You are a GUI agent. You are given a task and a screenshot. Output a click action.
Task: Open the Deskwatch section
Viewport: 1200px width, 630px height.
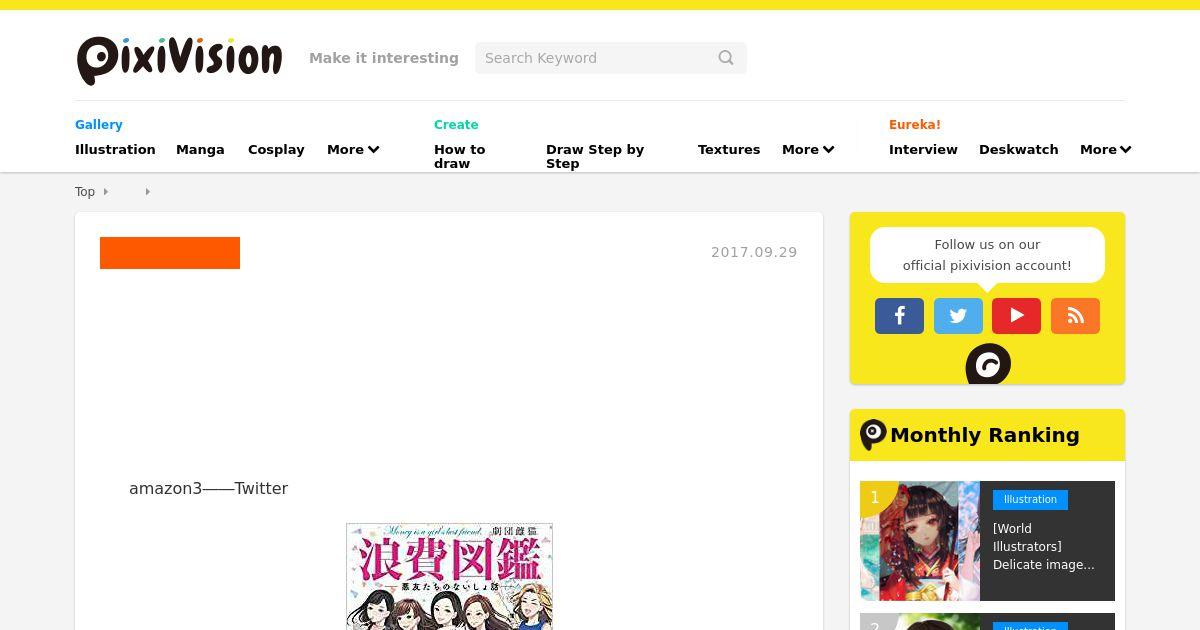[1018, 149]
